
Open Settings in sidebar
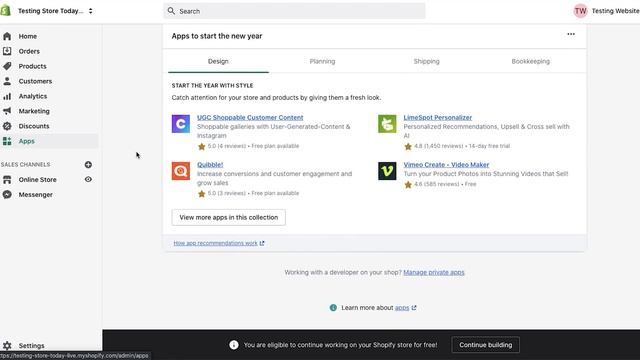[x=31, y=346]
